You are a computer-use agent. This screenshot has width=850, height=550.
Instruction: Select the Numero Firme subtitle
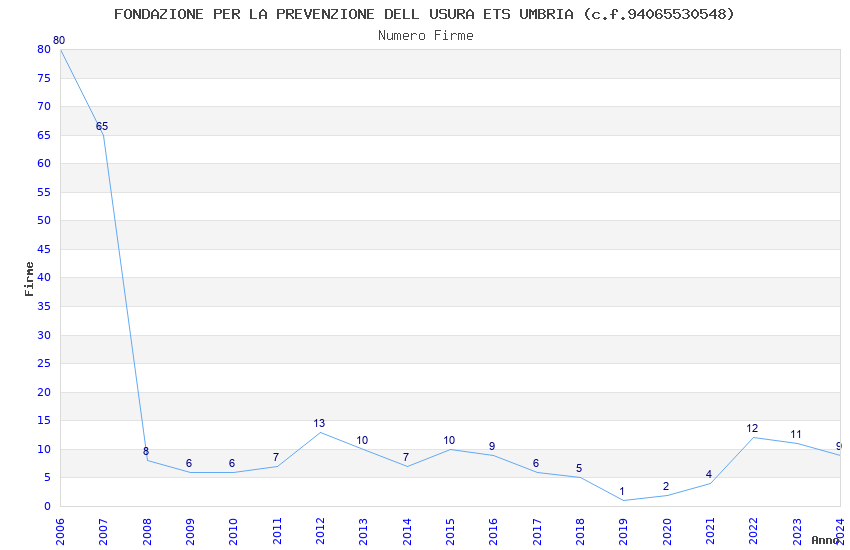426,35
